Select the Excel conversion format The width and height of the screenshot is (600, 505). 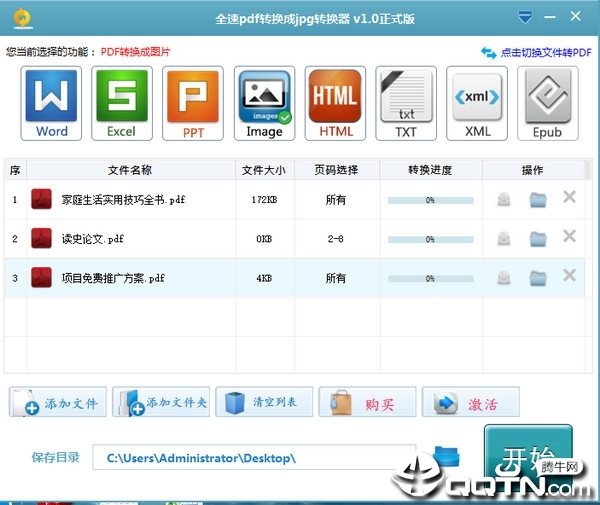pos(122,103)
